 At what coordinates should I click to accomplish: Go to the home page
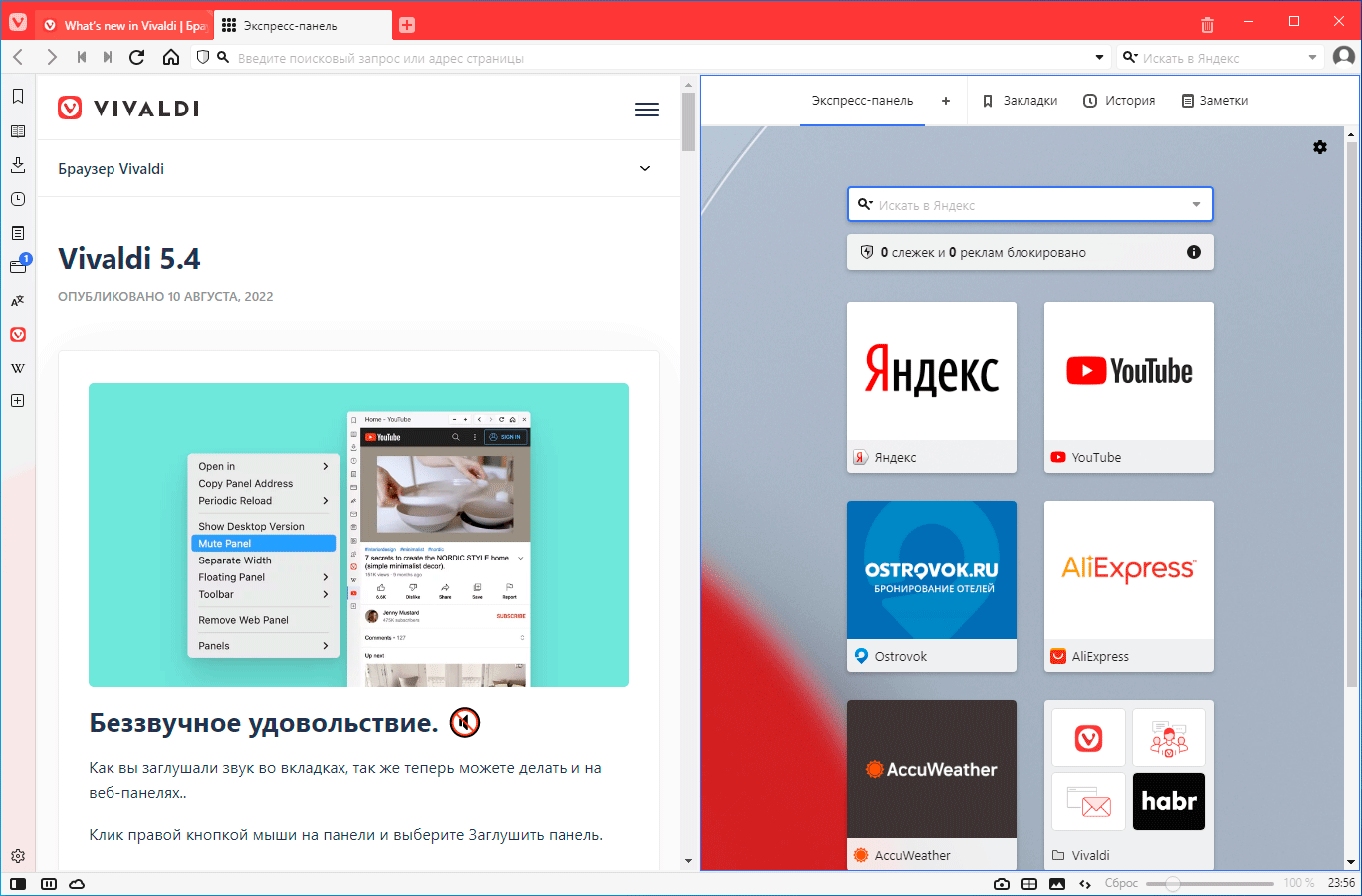(x=171, y=57)
